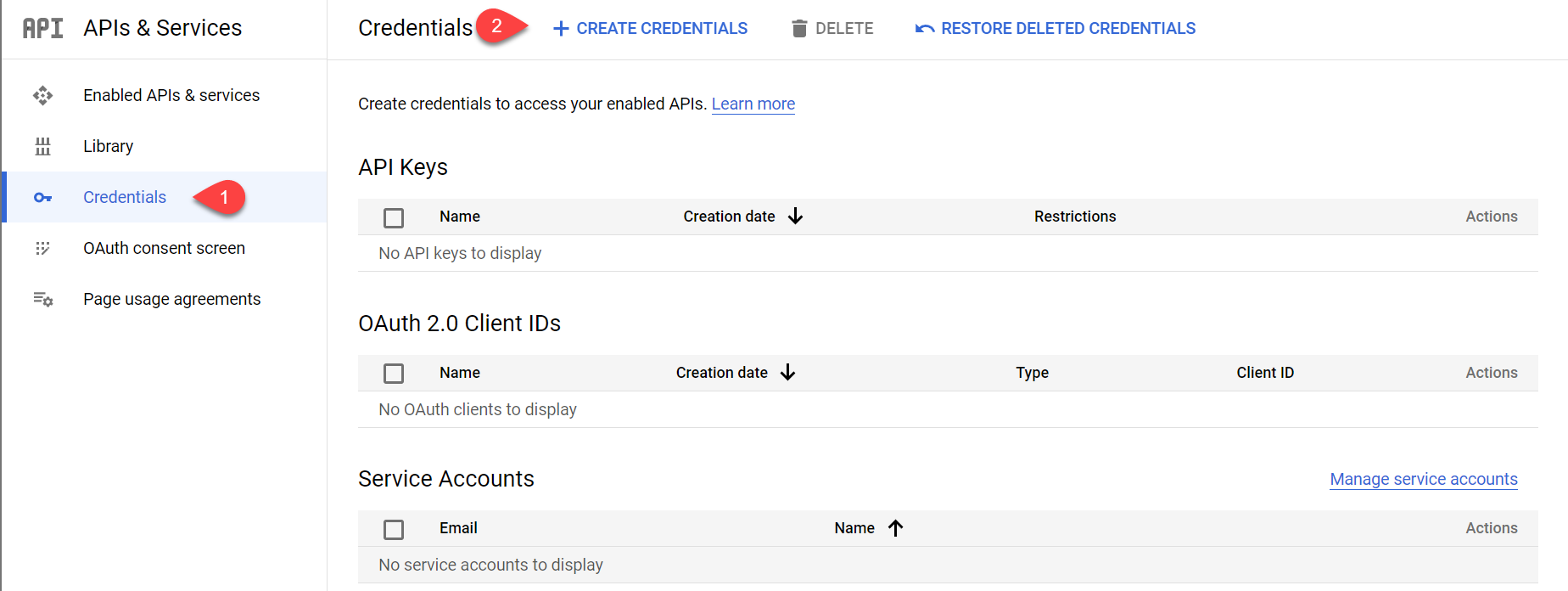Click the plus icon for Create Credentials
This screenshot has height=591, width=1568.
[561, 29]
